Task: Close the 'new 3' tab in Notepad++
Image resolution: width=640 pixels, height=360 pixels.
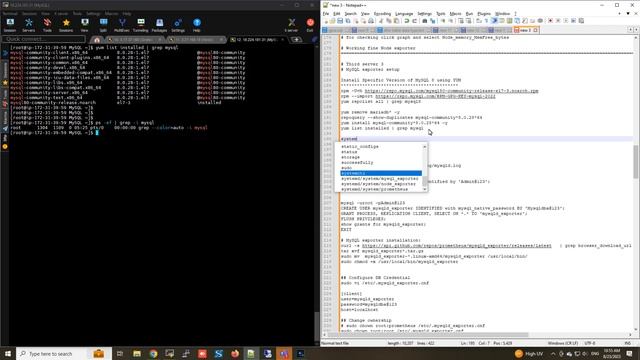Action: pyautogui.click(x=536, y=30)
